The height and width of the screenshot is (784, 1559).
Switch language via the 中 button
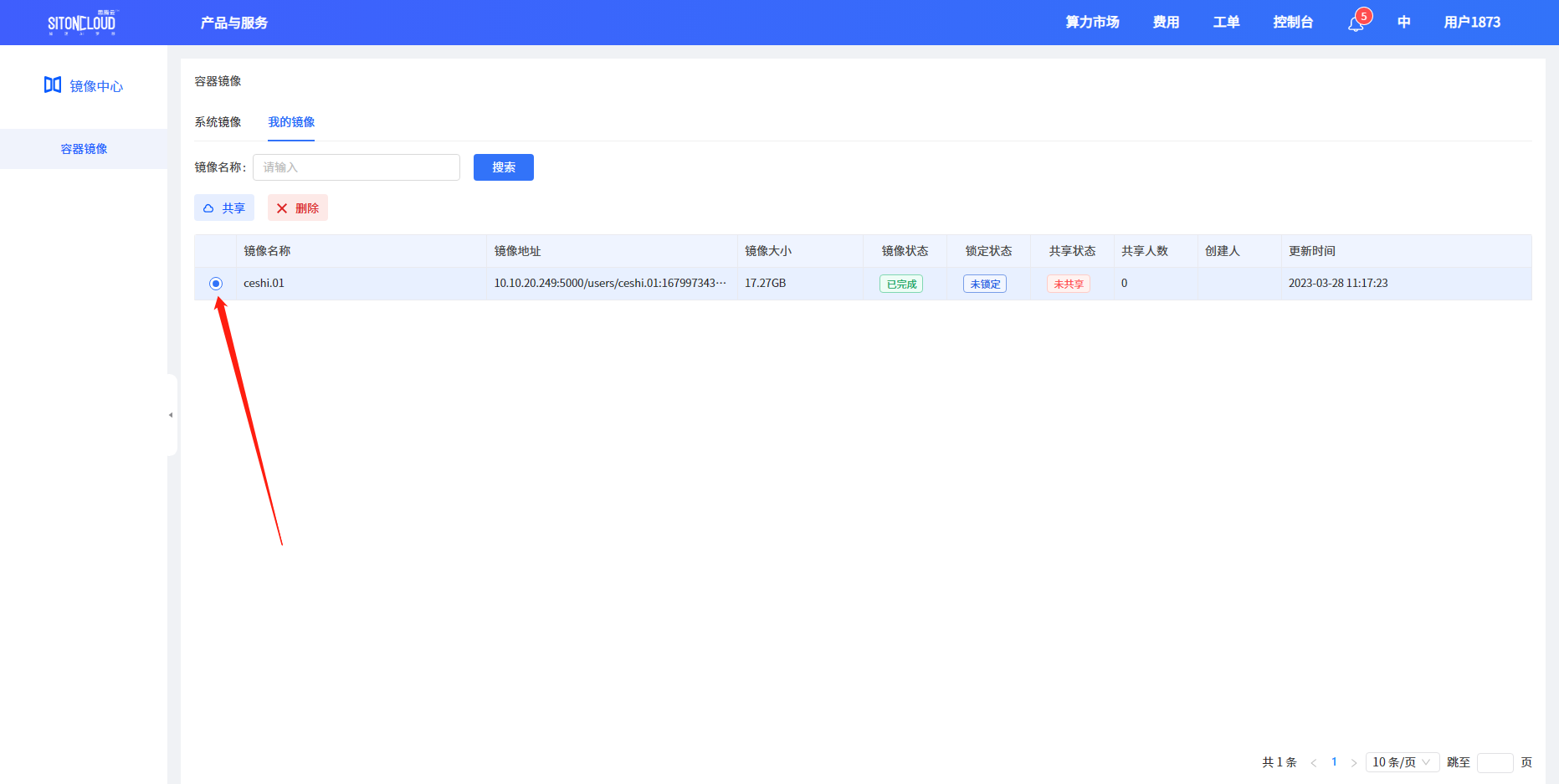point(1404,23)
